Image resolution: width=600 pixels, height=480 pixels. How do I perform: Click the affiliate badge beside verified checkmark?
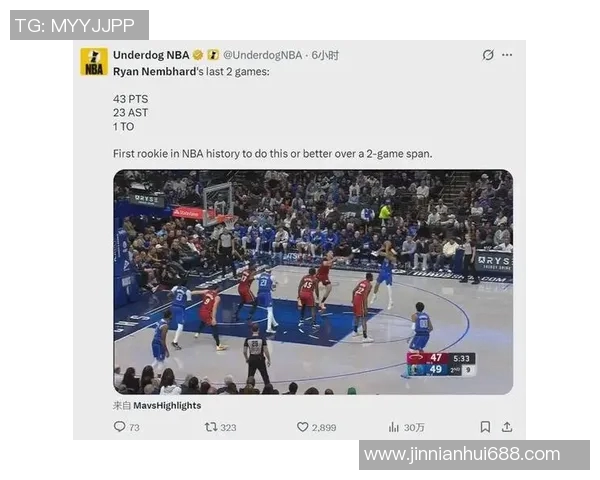pyautogui.click(x=213, y=55)
